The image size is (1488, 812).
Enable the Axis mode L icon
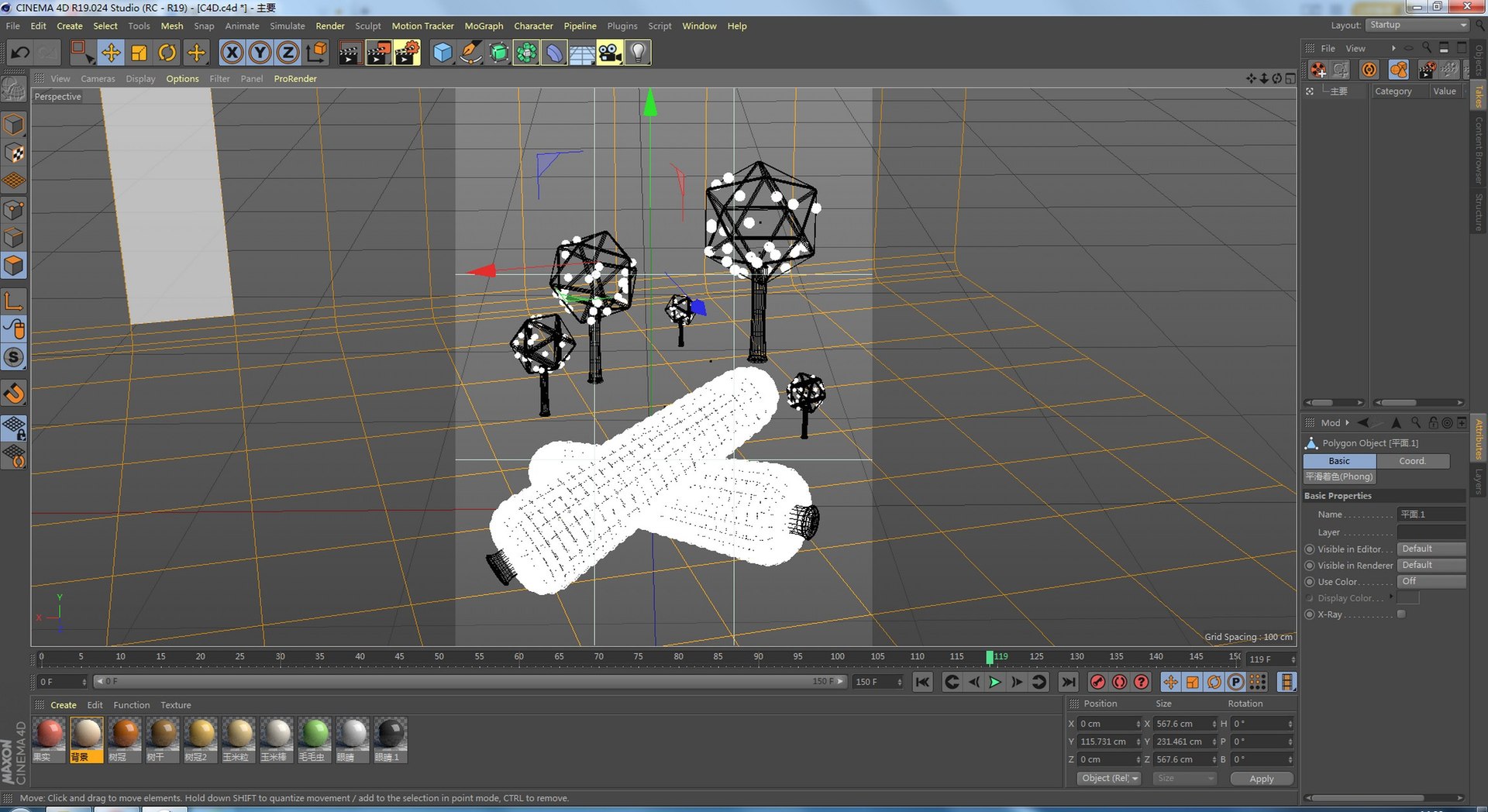(14, 301)
